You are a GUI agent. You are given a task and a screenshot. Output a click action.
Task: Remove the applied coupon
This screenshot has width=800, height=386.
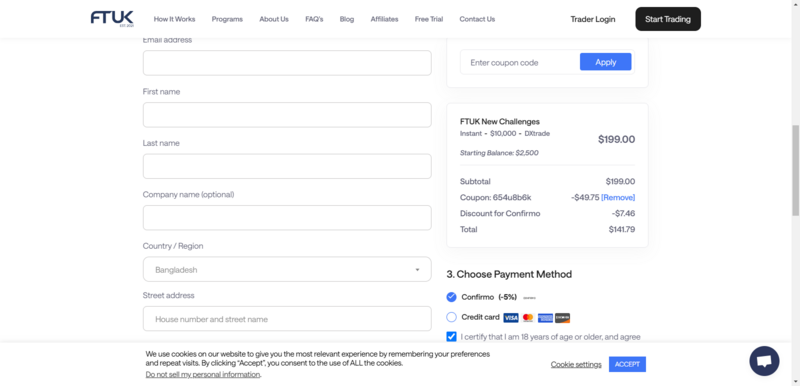click(618, 197)
